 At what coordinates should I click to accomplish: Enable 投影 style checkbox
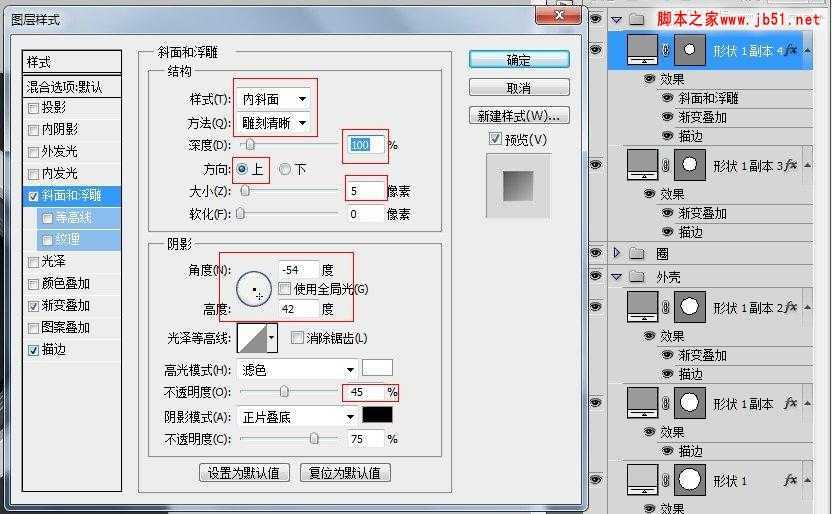(33, 108)
